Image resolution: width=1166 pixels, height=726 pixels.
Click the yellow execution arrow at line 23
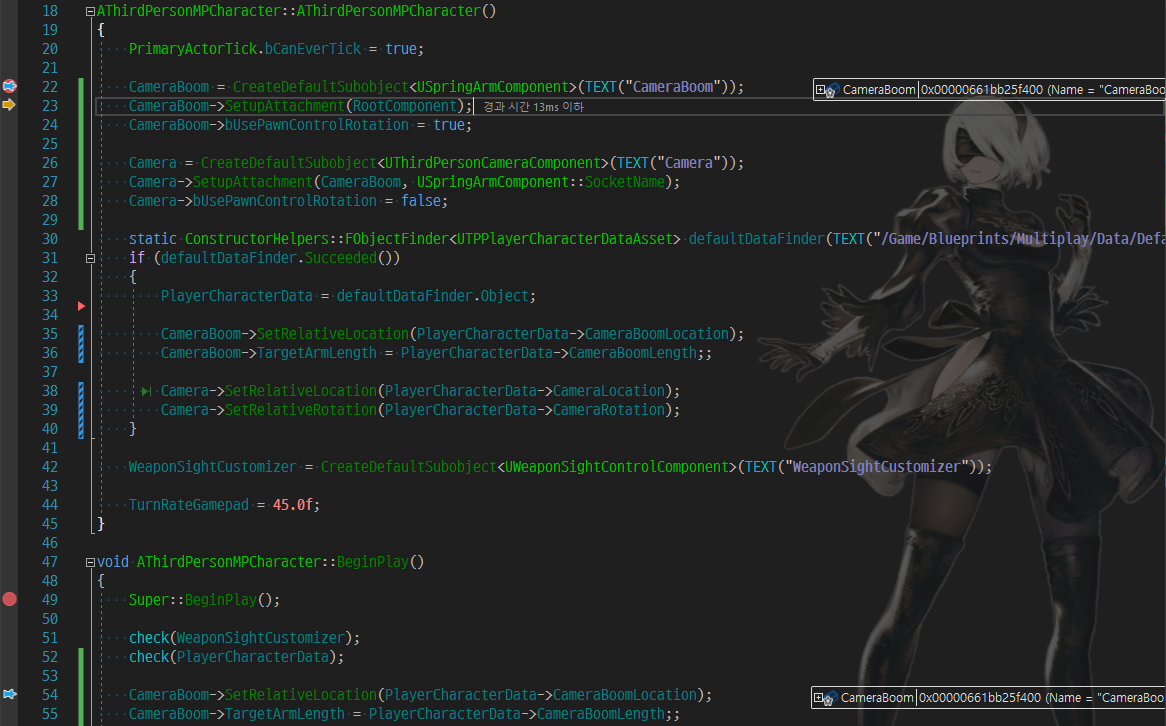pos(8,104)
